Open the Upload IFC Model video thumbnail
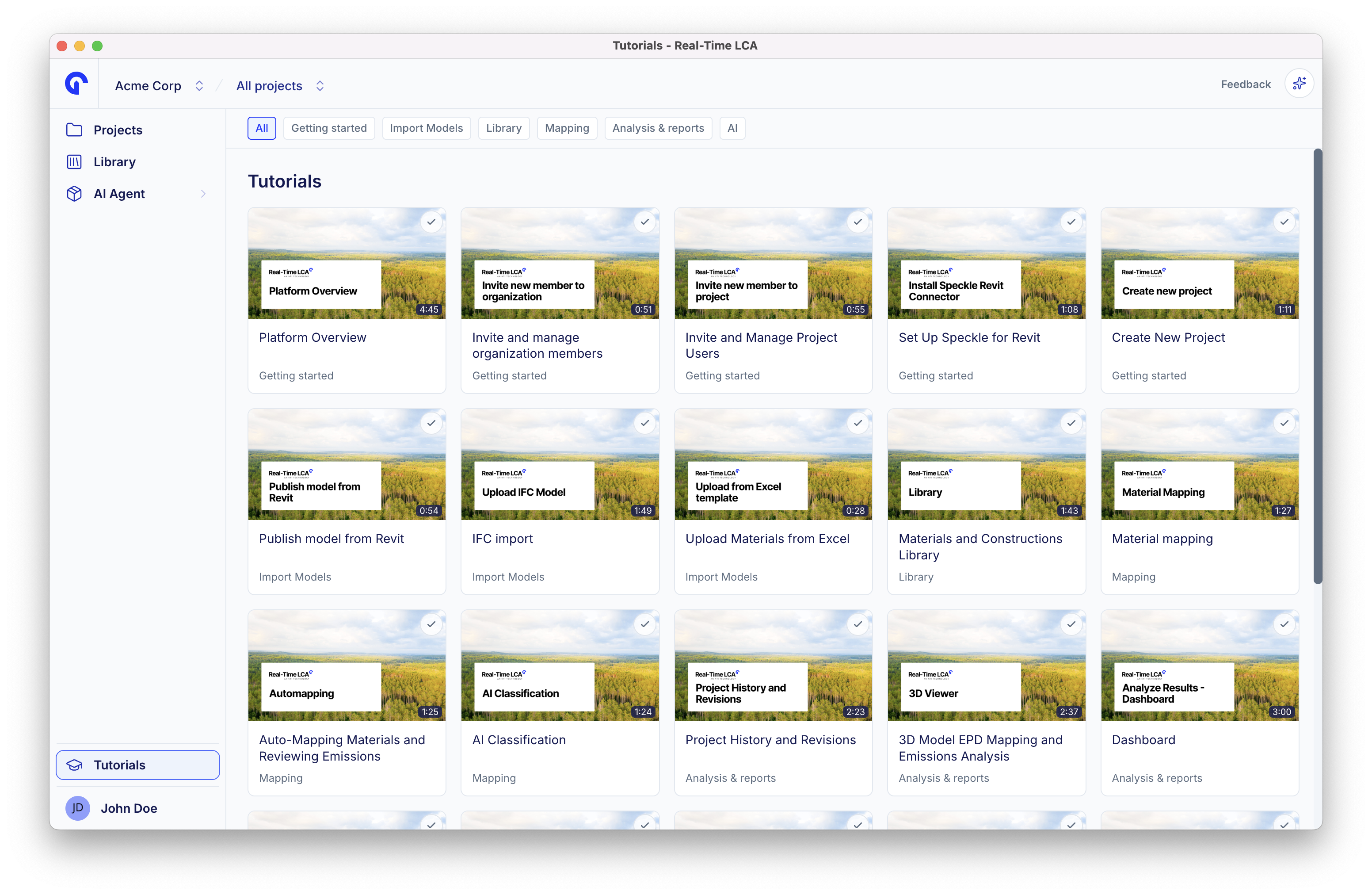Viewport: 1372px width, 895px height. point(560,464)
